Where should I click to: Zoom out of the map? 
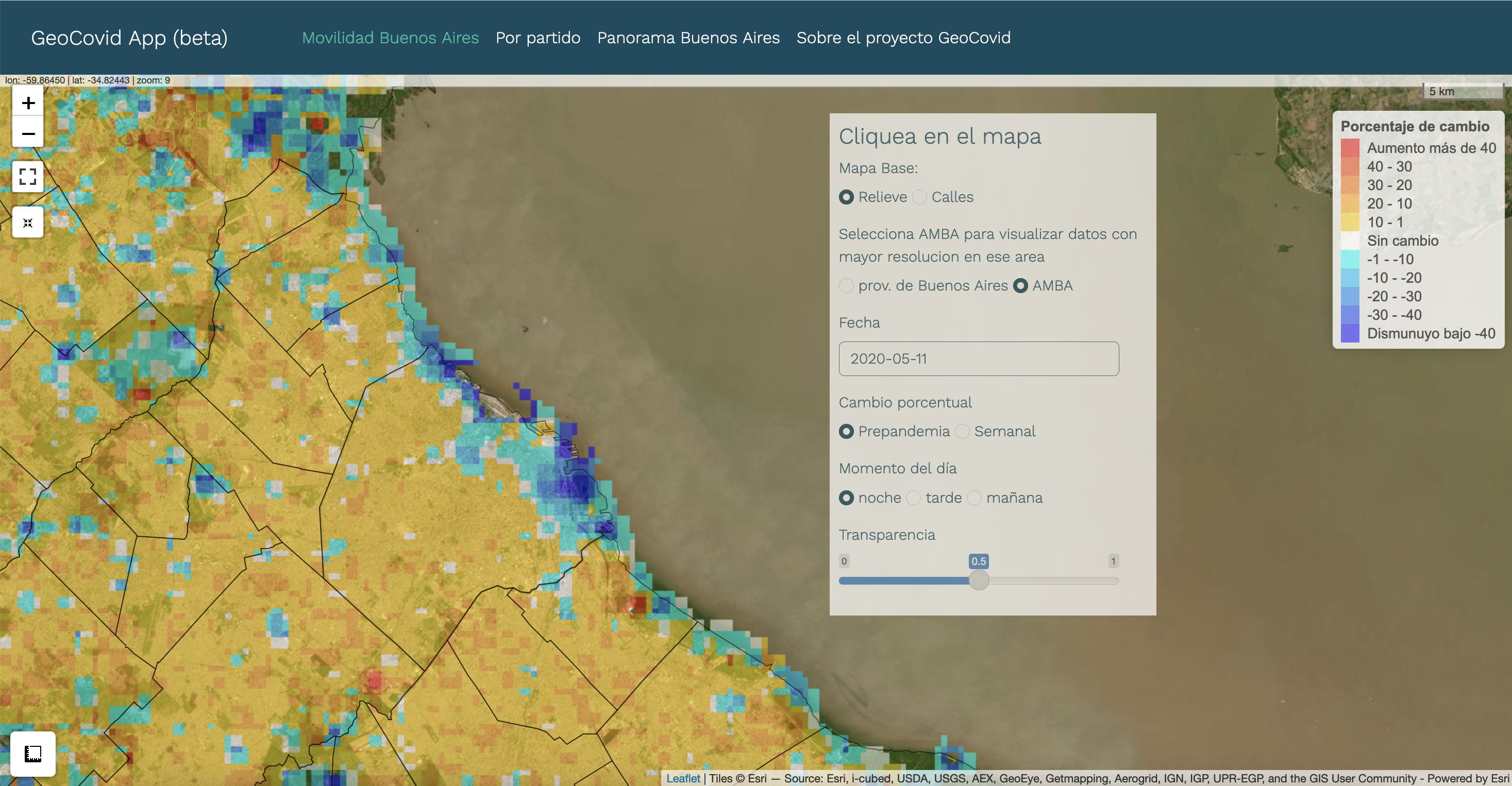click(28, 134)
